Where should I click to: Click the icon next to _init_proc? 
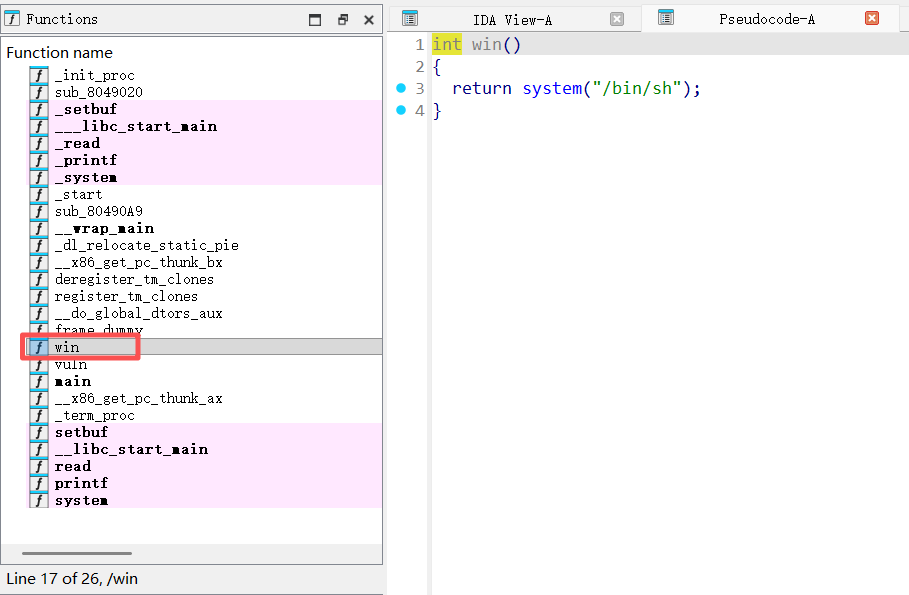pos(38,76)
